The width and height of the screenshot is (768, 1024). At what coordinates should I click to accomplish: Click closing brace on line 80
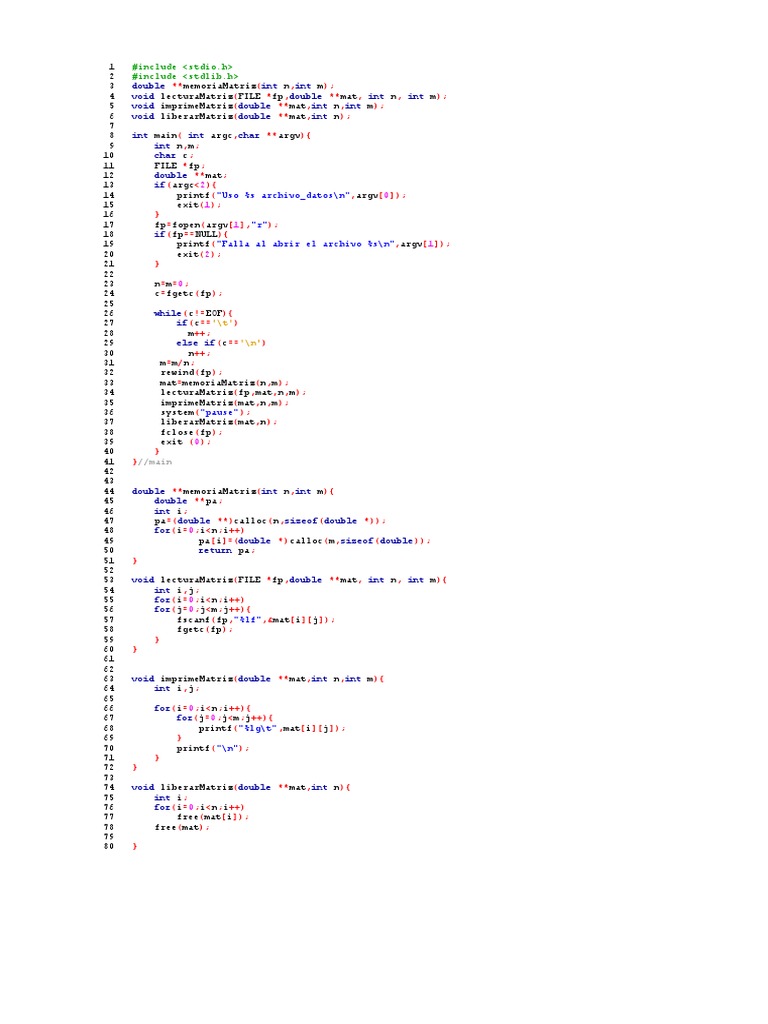135,846
